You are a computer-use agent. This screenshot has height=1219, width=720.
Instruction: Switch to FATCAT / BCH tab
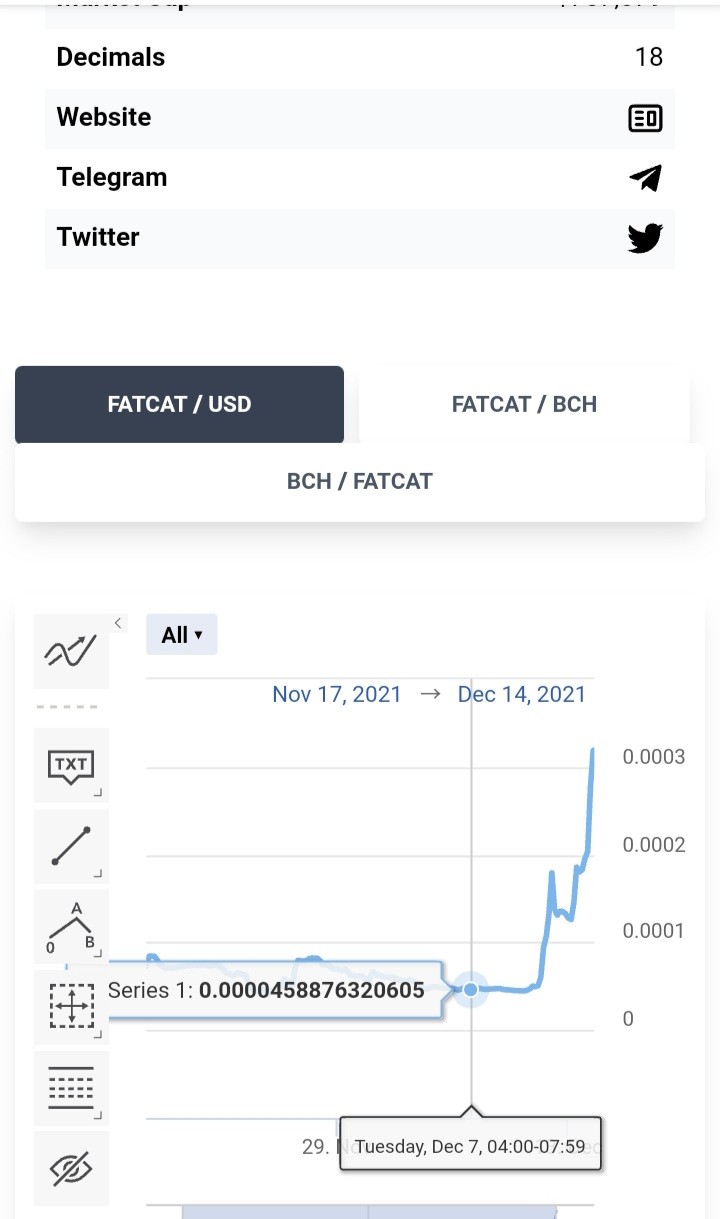524,404
